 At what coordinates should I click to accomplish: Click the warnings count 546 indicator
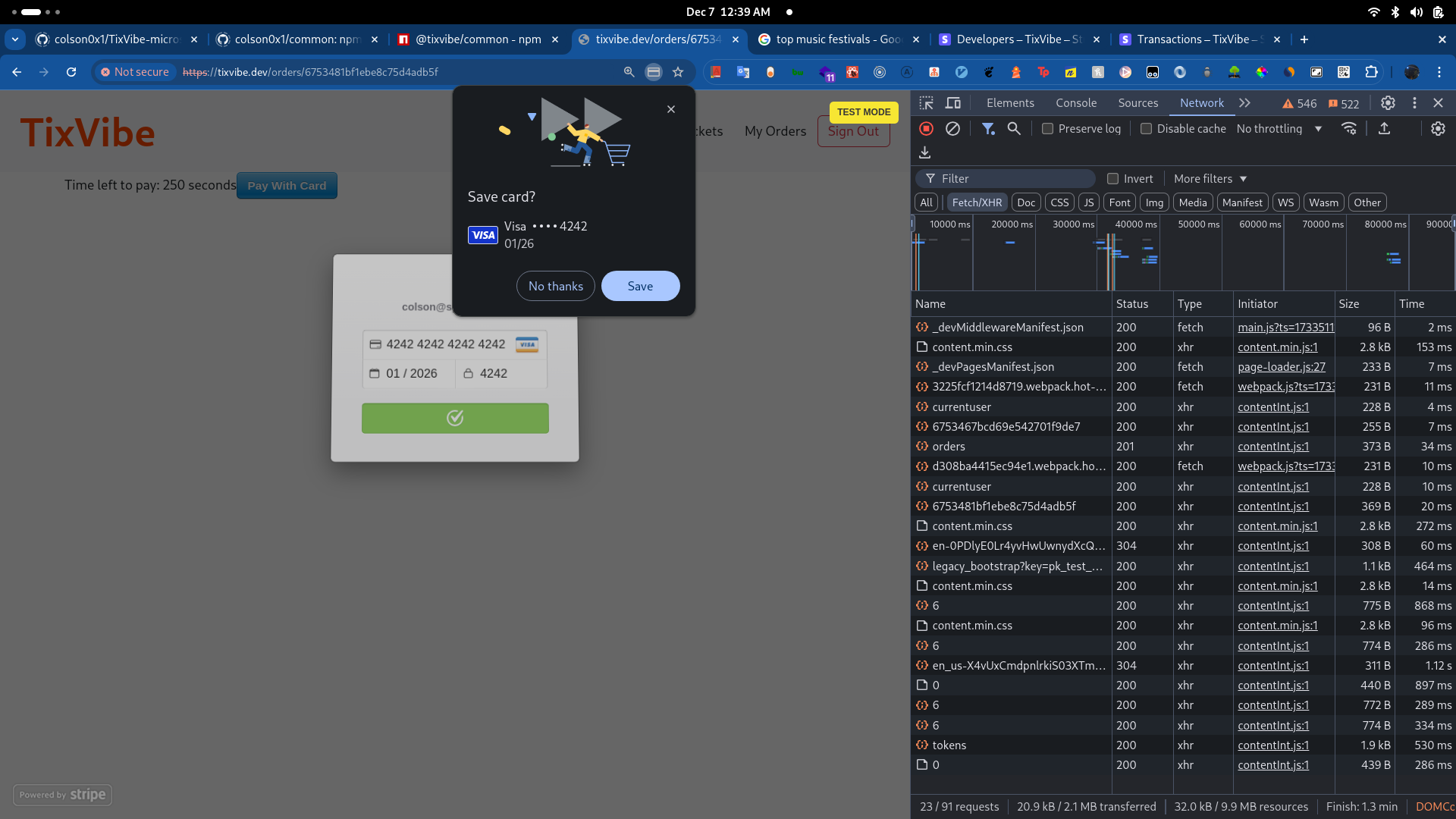1299,104
